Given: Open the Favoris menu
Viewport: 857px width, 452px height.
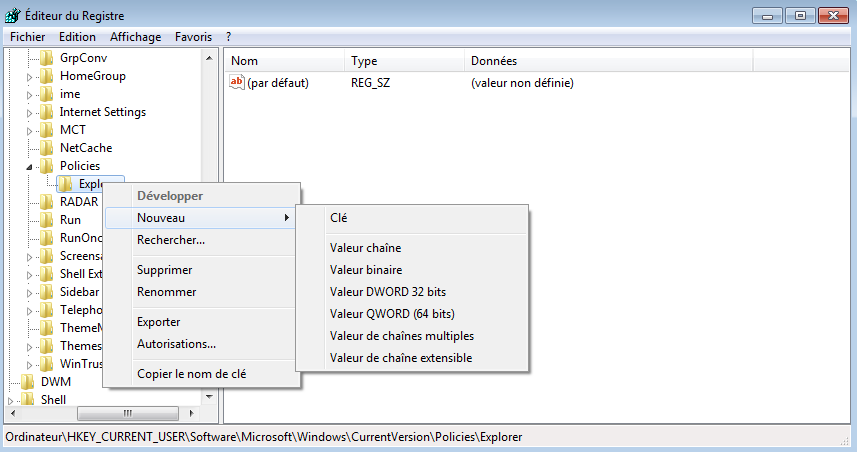Looking at the screenshot, I should [x=193, y=37].
